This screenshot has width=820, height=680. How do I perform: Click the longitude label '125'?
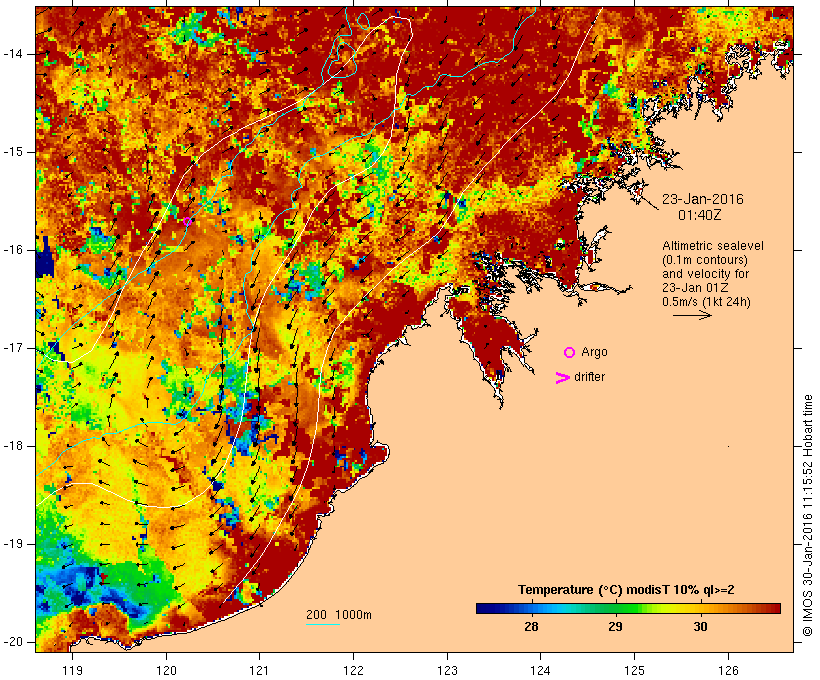click(x=634, y=671)
